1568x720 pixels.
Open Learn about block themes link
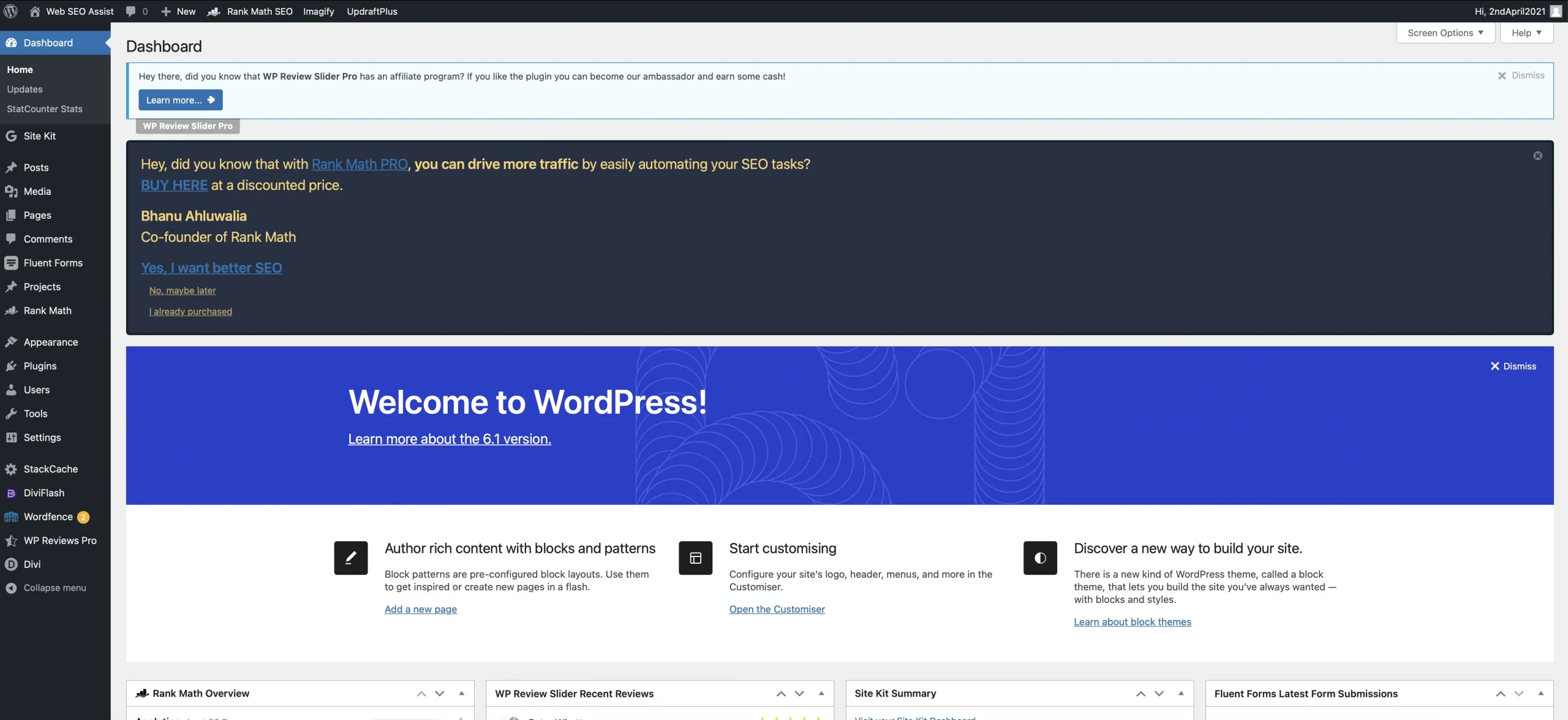(x=1133, y=622)
